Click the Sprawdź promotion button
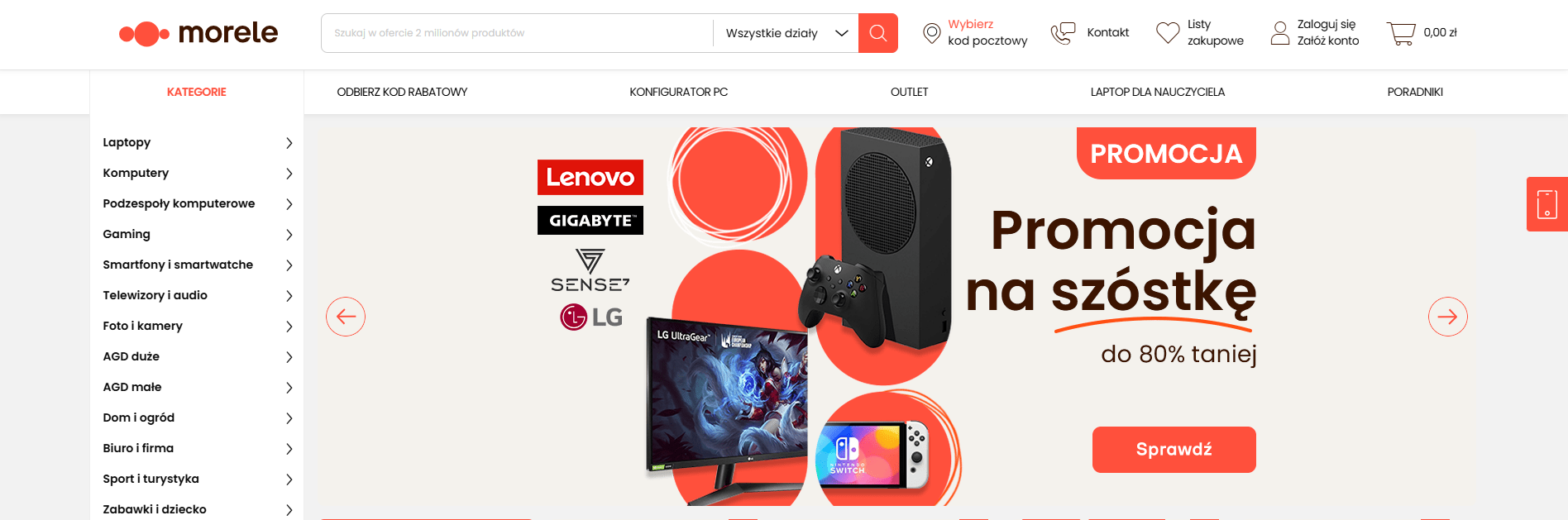Viewport: 1568px width, 520px height. click(x=1174, y=450)
